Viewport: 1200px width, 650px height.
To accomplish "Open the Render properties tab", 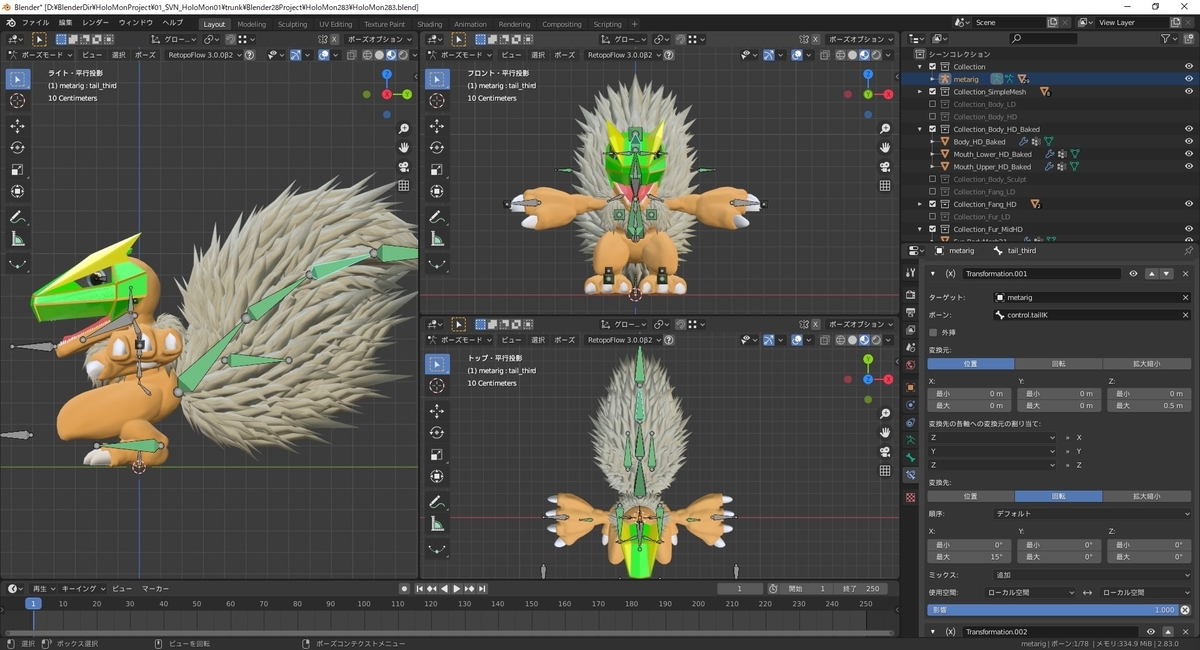I will click(910, 295).
